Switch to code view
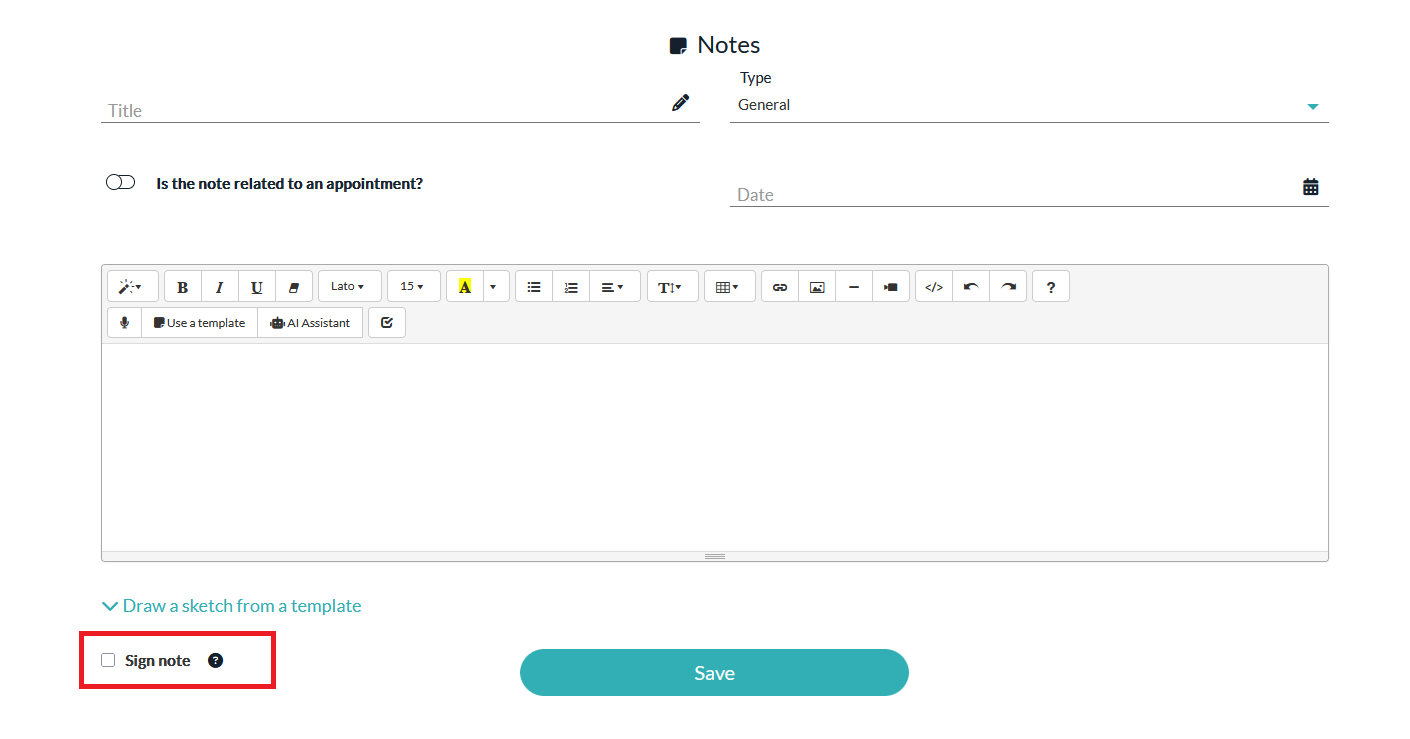Screen dimensions: 1410x739 coord(934,287)
